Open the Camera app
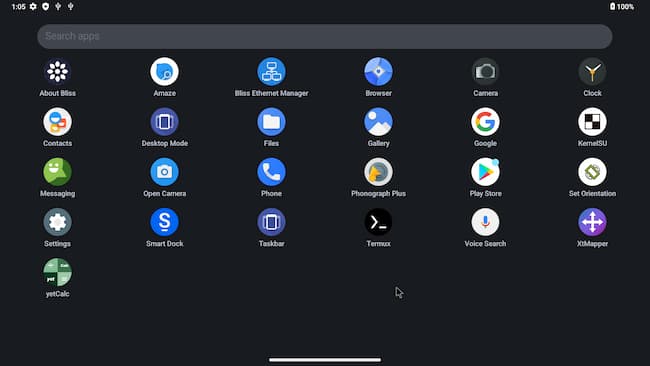 pos(485,72)
